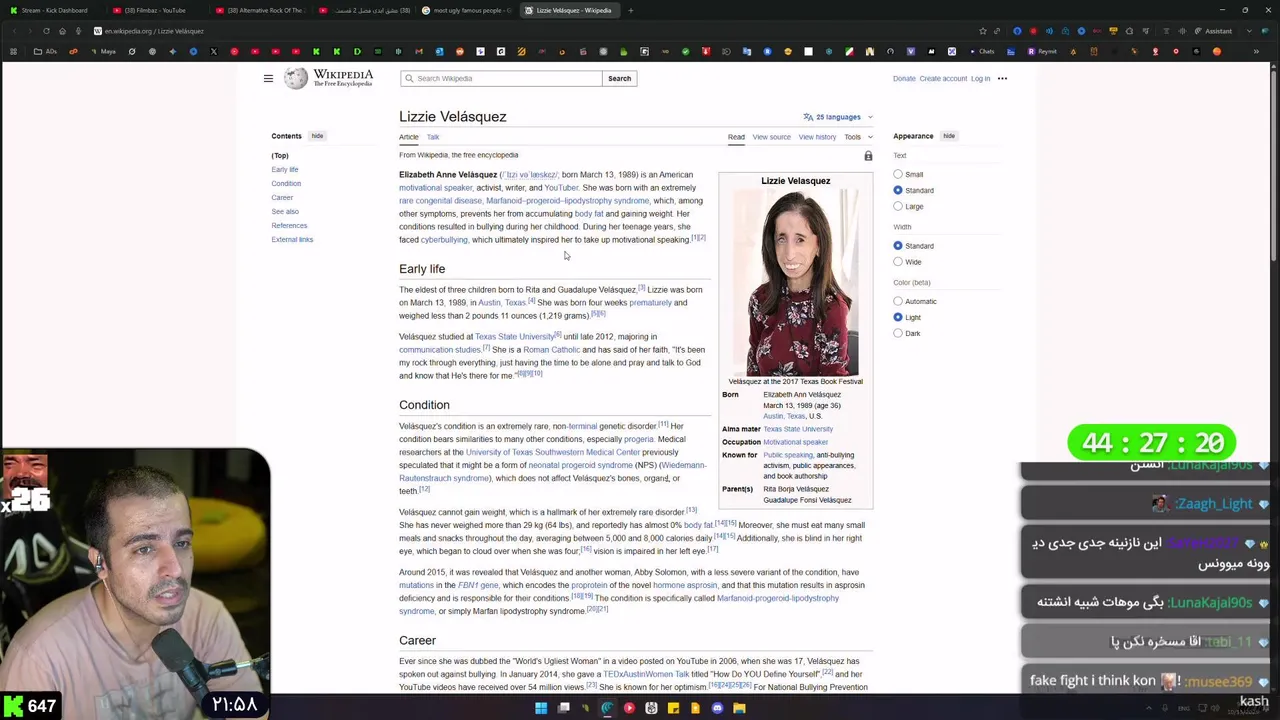The height and width of the screenshot is (720, 1280).
Task: Hide the Appearance panel
Action: (x=949, y=136)
